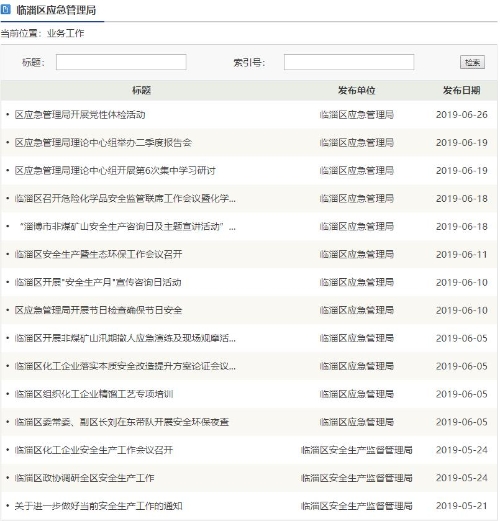This screenshot has width=500, height=521.
Task: Open article 区应急管理局开展党性体检活动
Action: pos(80,115)
